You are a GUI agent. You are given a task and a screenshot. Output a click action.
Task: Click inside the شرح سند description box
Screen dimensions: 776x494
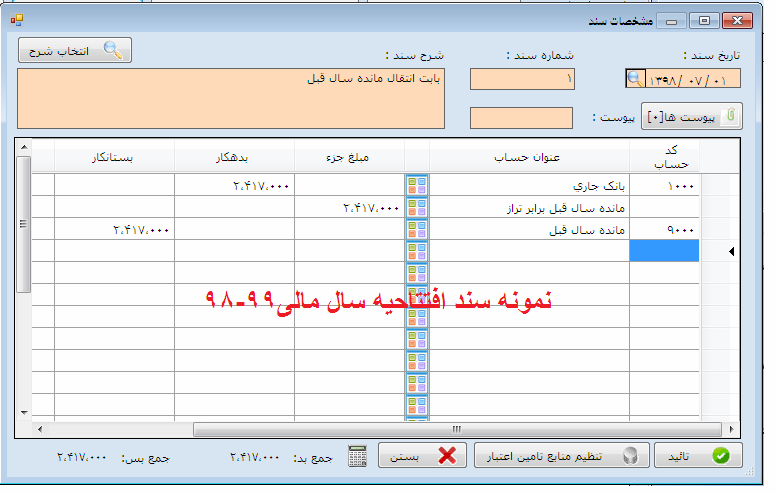click(232, 98)
